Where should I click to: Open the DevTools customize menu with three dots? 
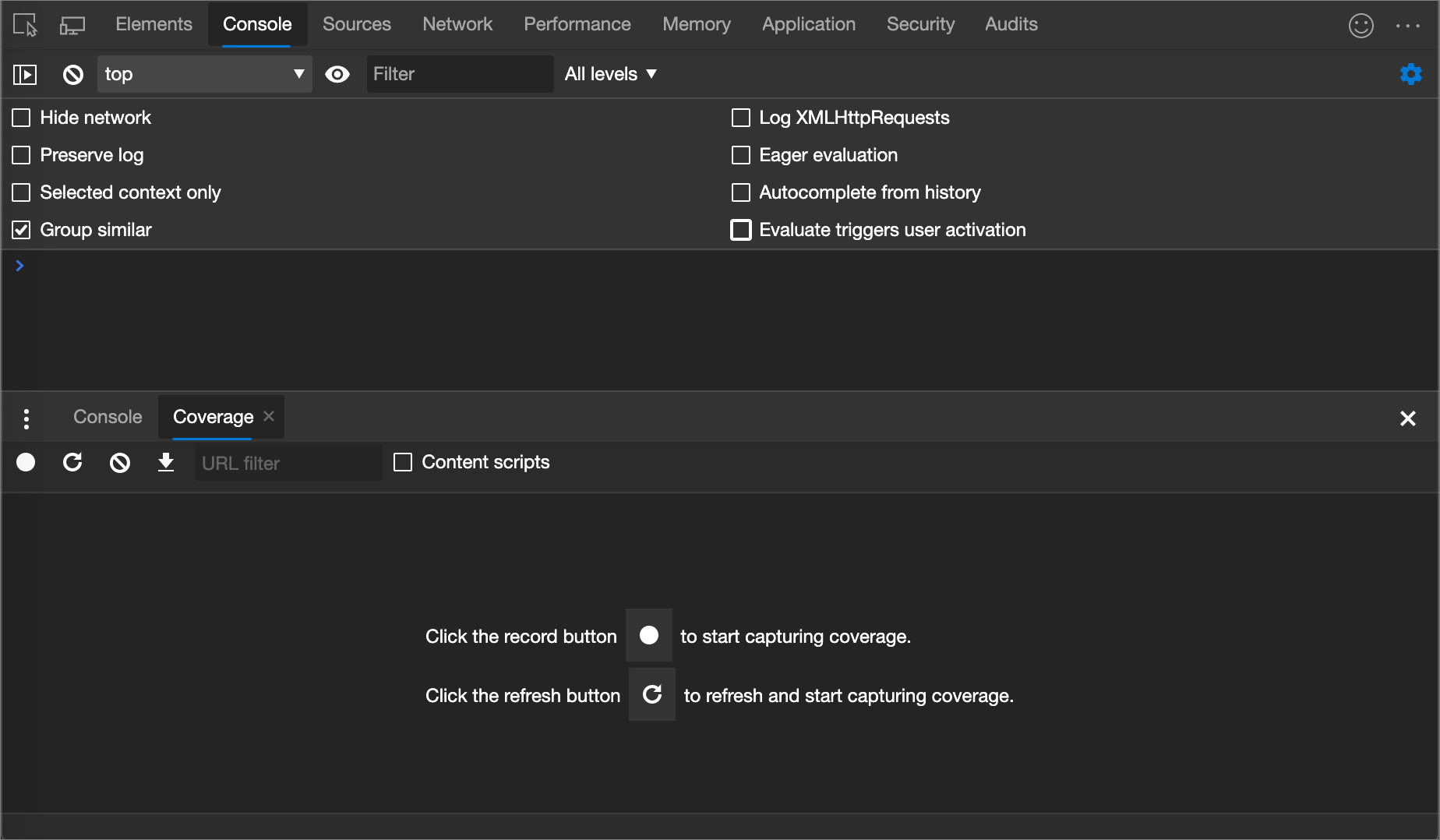[x=1408, y=25]
